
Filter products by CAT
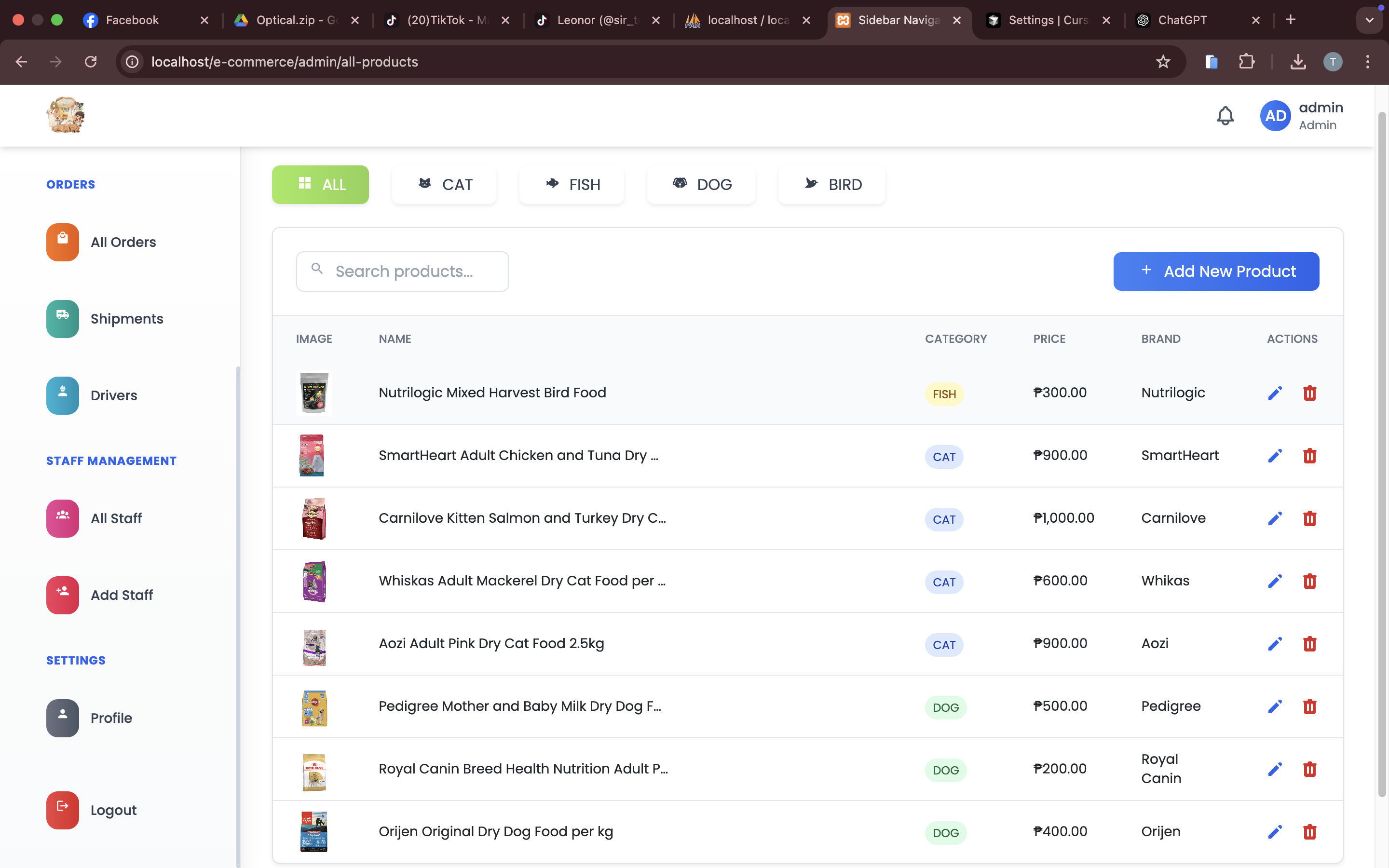(x=444, y=184)
